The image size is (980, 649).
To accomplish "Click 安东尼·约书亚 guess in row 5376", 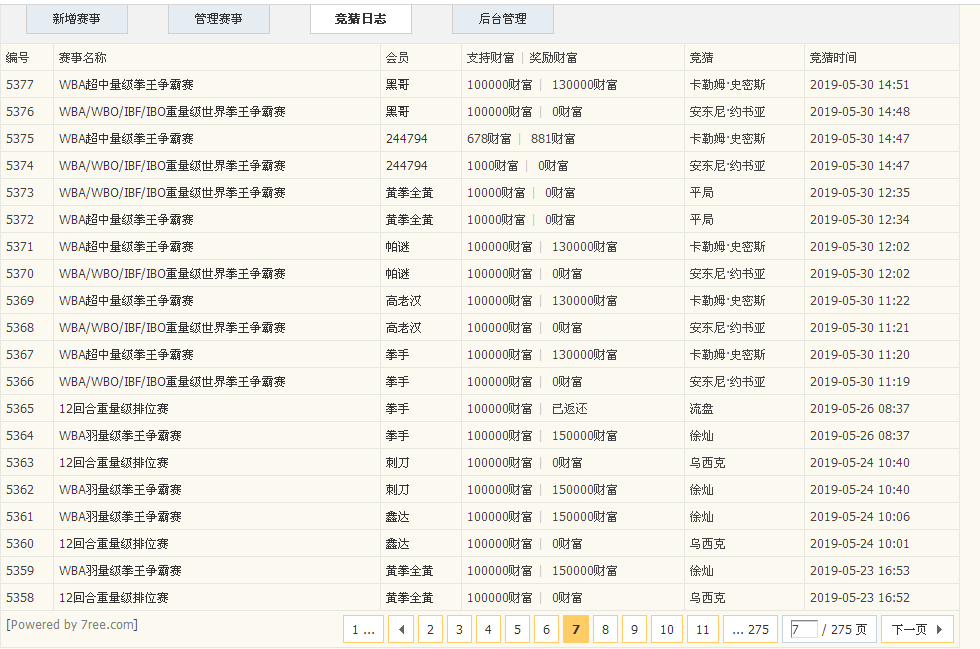I will pyautogui.click(x=728, y=111).
